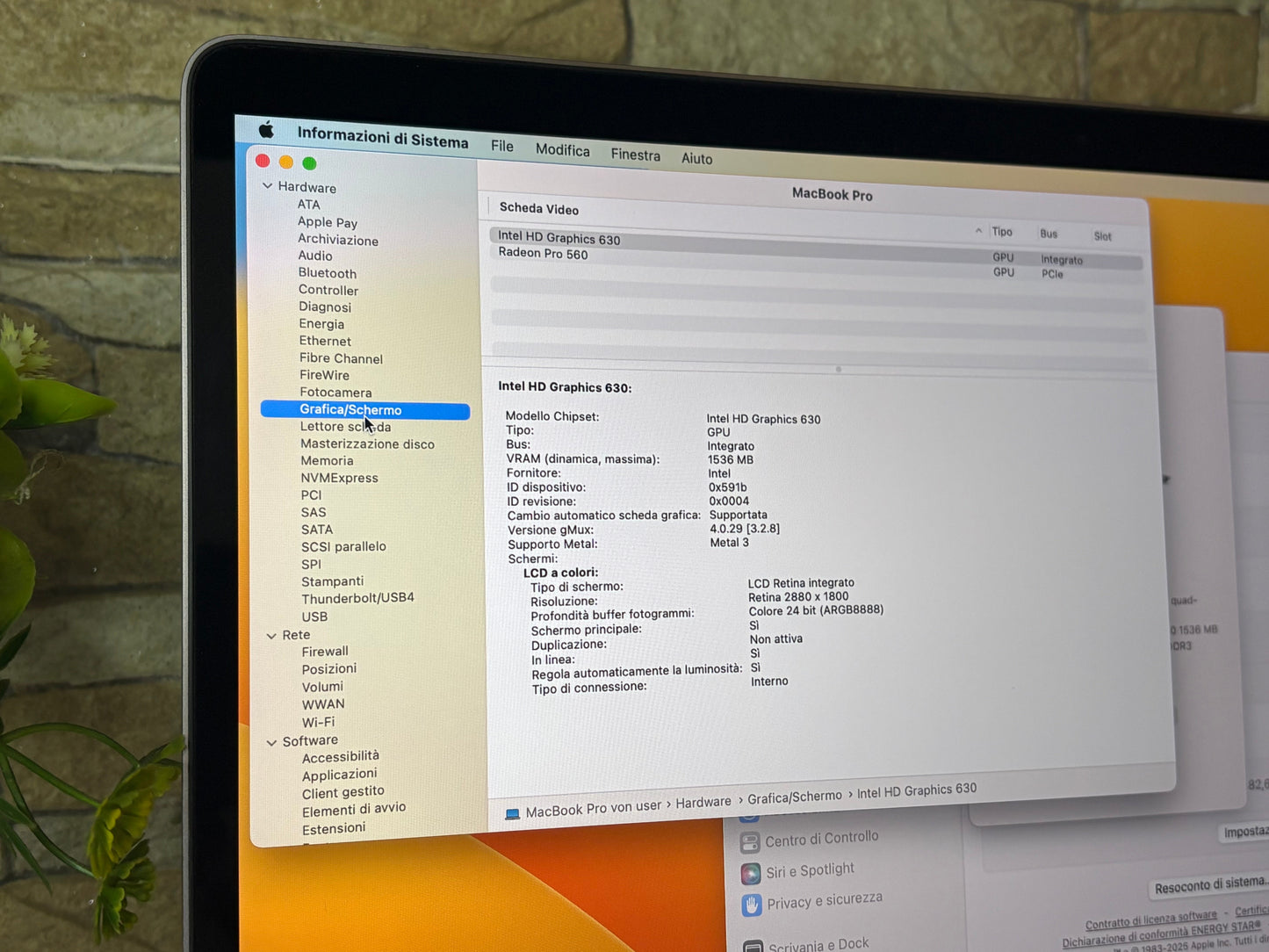Click the sort arrow beside Tipo
This screenshot has width=1269, height=952.
[978, 231]
